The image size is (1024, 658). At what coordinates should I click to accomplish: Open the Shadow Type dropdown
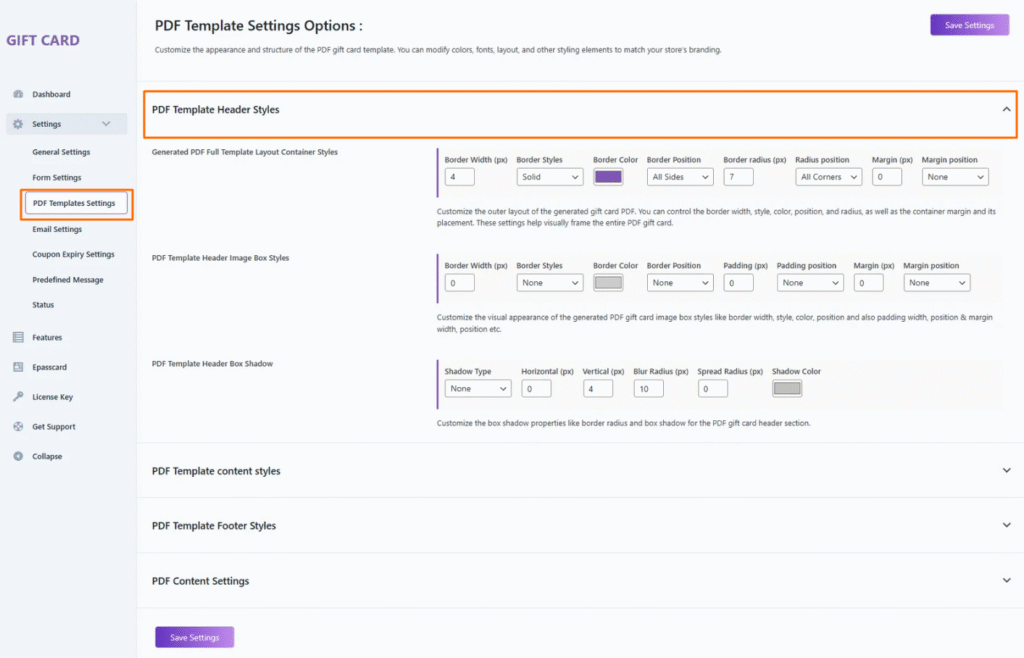click(477, 389)
